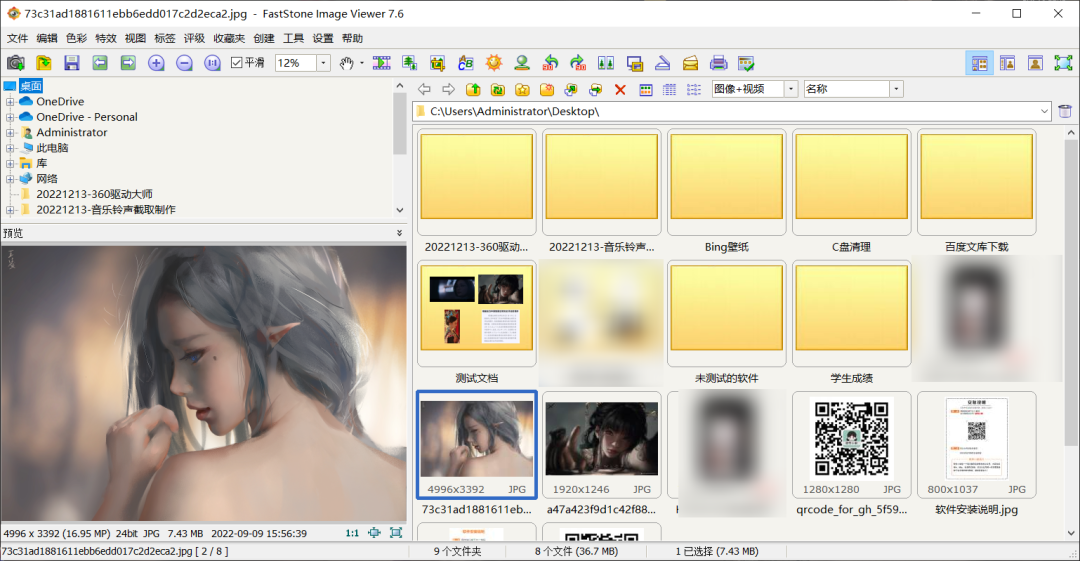The height and width of the screenshot is (561, 1080).
Task: Click the zoom in plus icon
Action: coord(156,63)
